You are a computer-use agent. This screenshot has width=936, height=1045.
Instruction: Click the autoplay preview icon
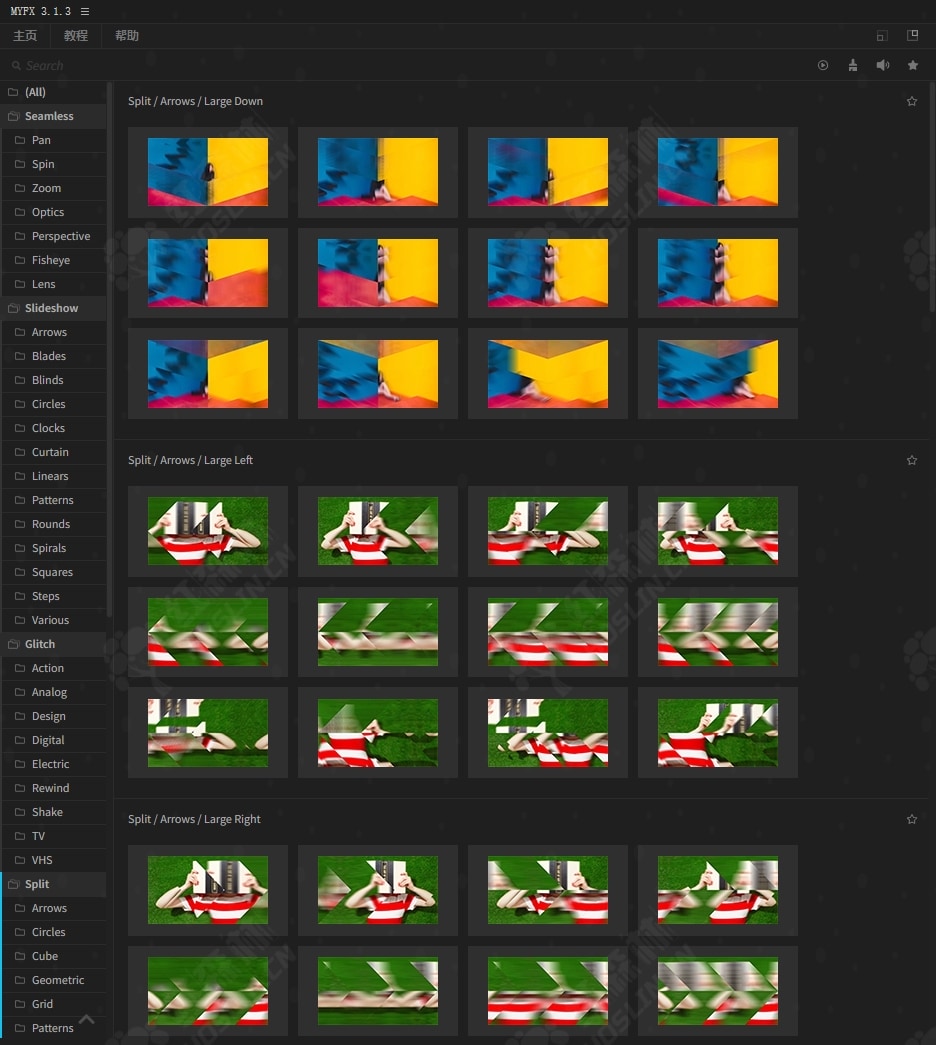(823, 65)
